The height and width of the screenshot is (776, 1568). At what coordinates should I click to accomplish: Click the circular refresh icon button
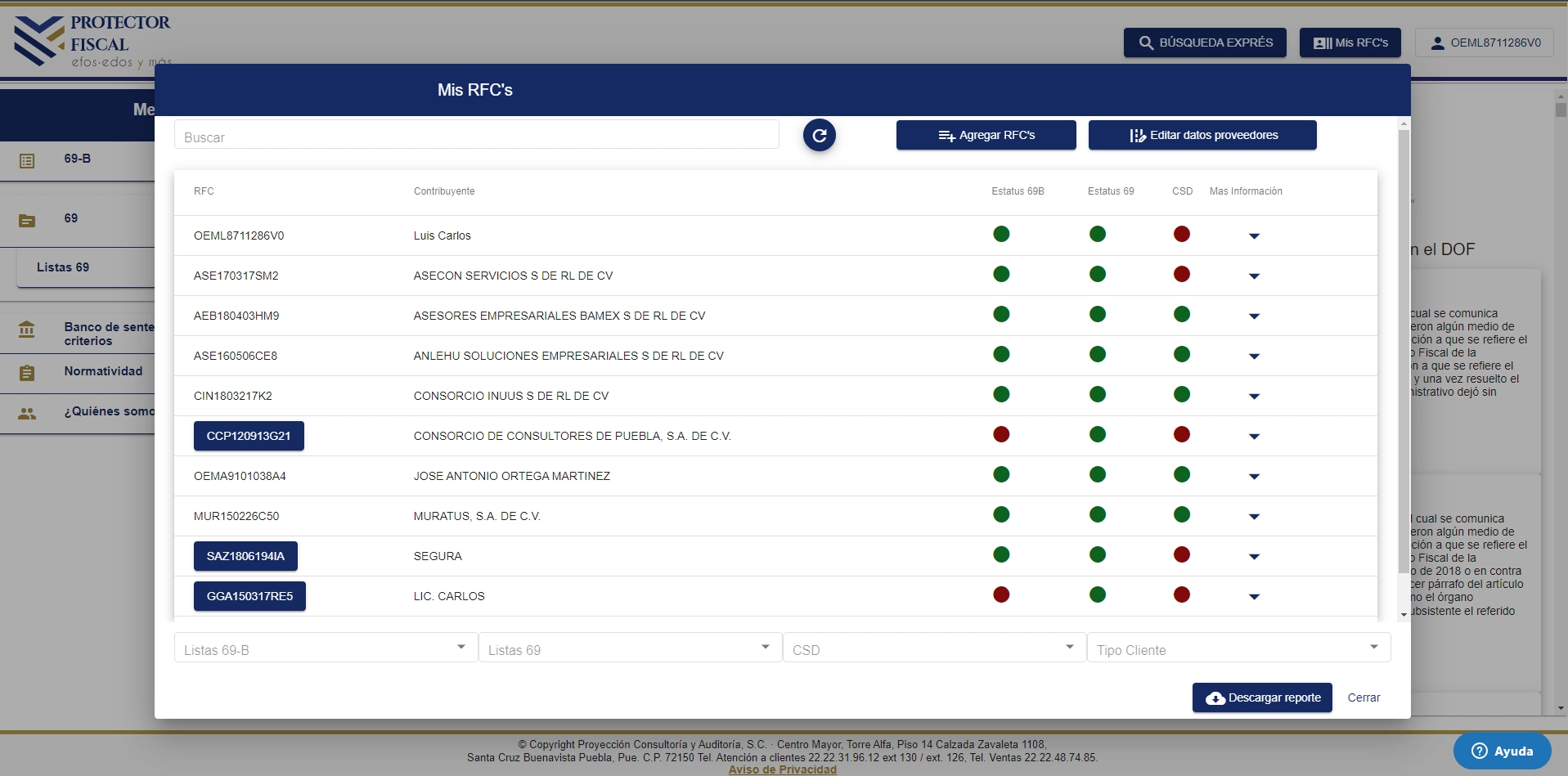point(819,136)
